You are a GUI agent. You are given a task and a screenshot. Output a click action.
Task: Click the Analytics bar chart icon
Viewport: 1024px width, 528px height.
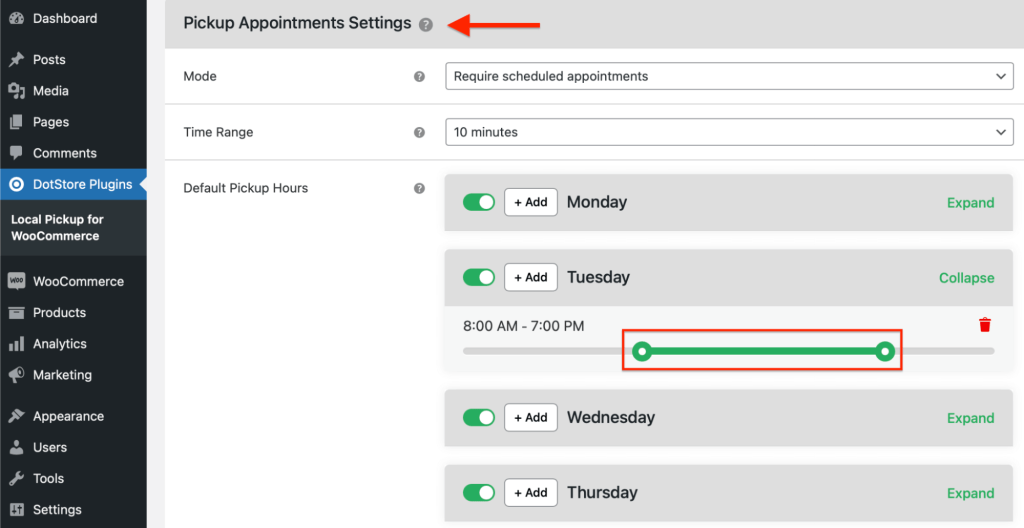point(16,344)
